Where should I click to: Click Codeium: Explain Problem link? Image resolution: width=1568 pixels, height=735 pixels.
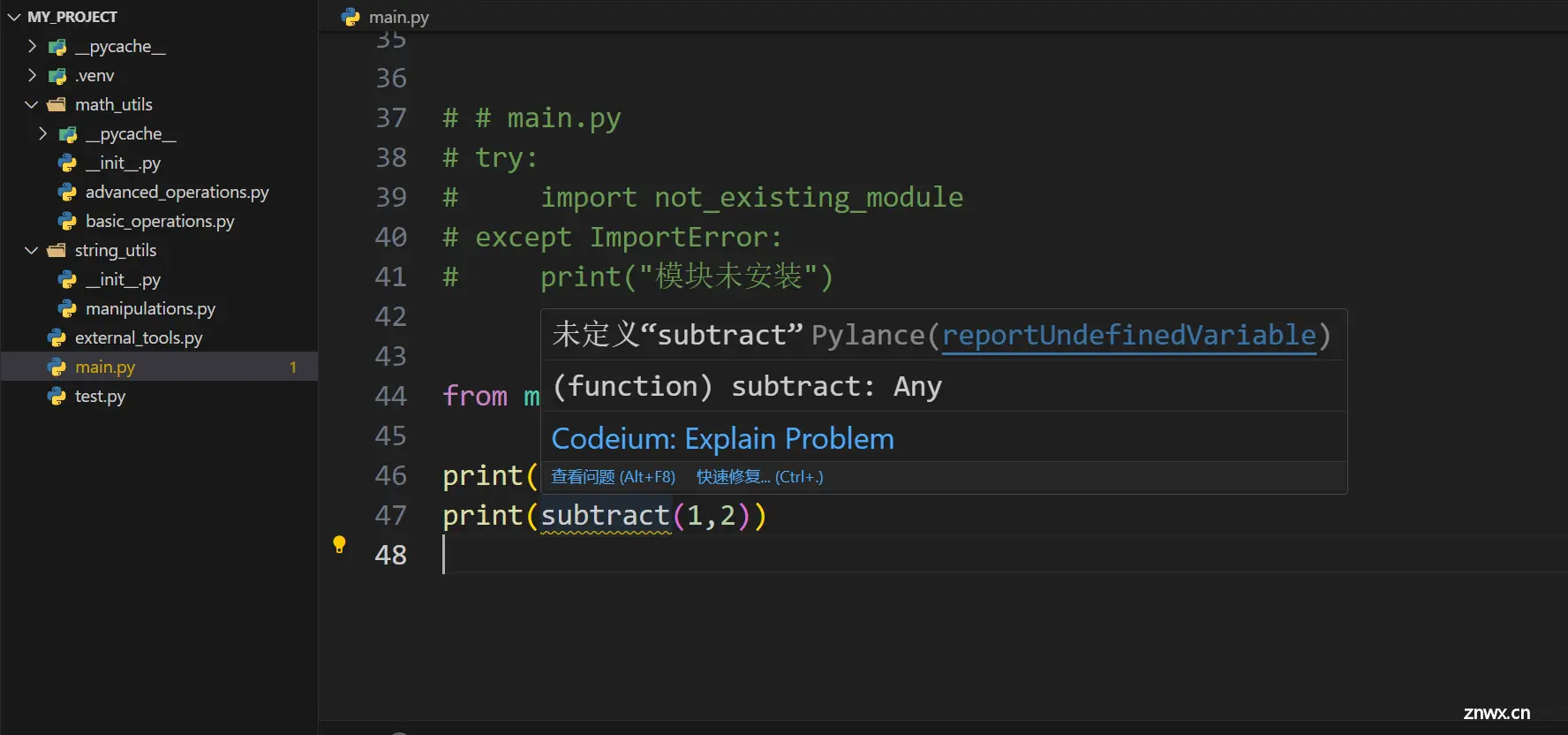pyautogui.click(x=722, y=438)
